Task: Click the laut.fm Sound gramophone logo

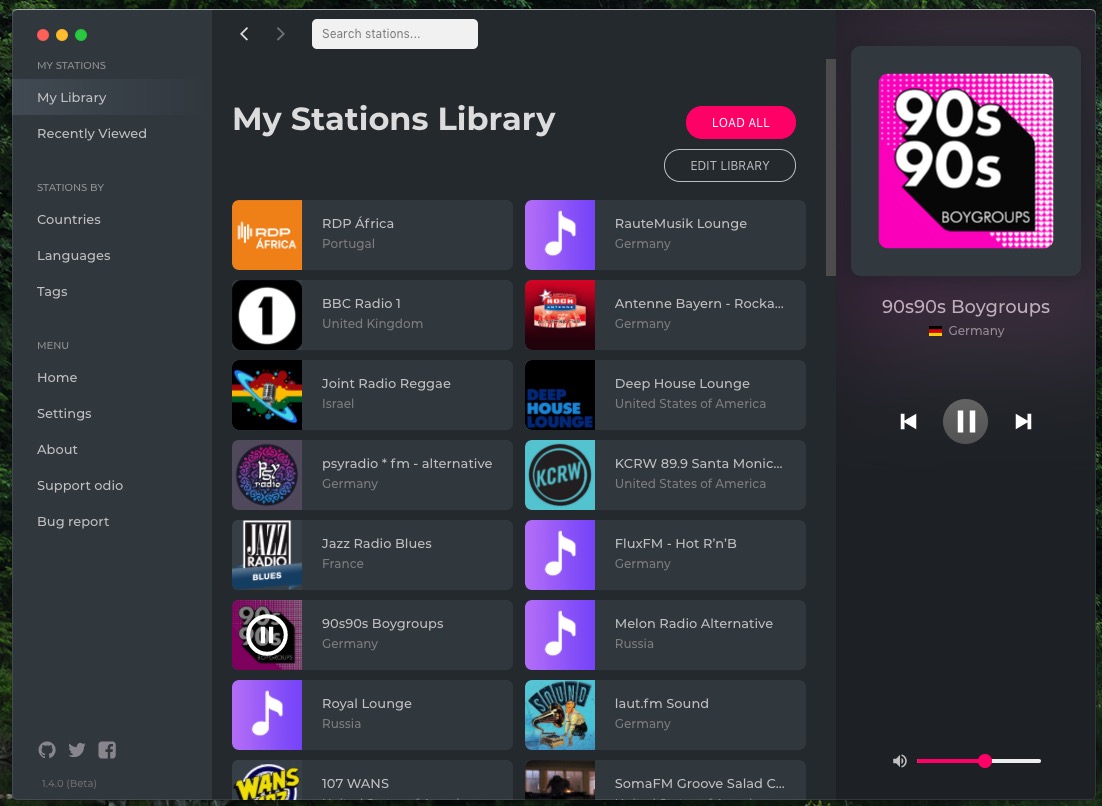Action: click(x=560, y=715)
